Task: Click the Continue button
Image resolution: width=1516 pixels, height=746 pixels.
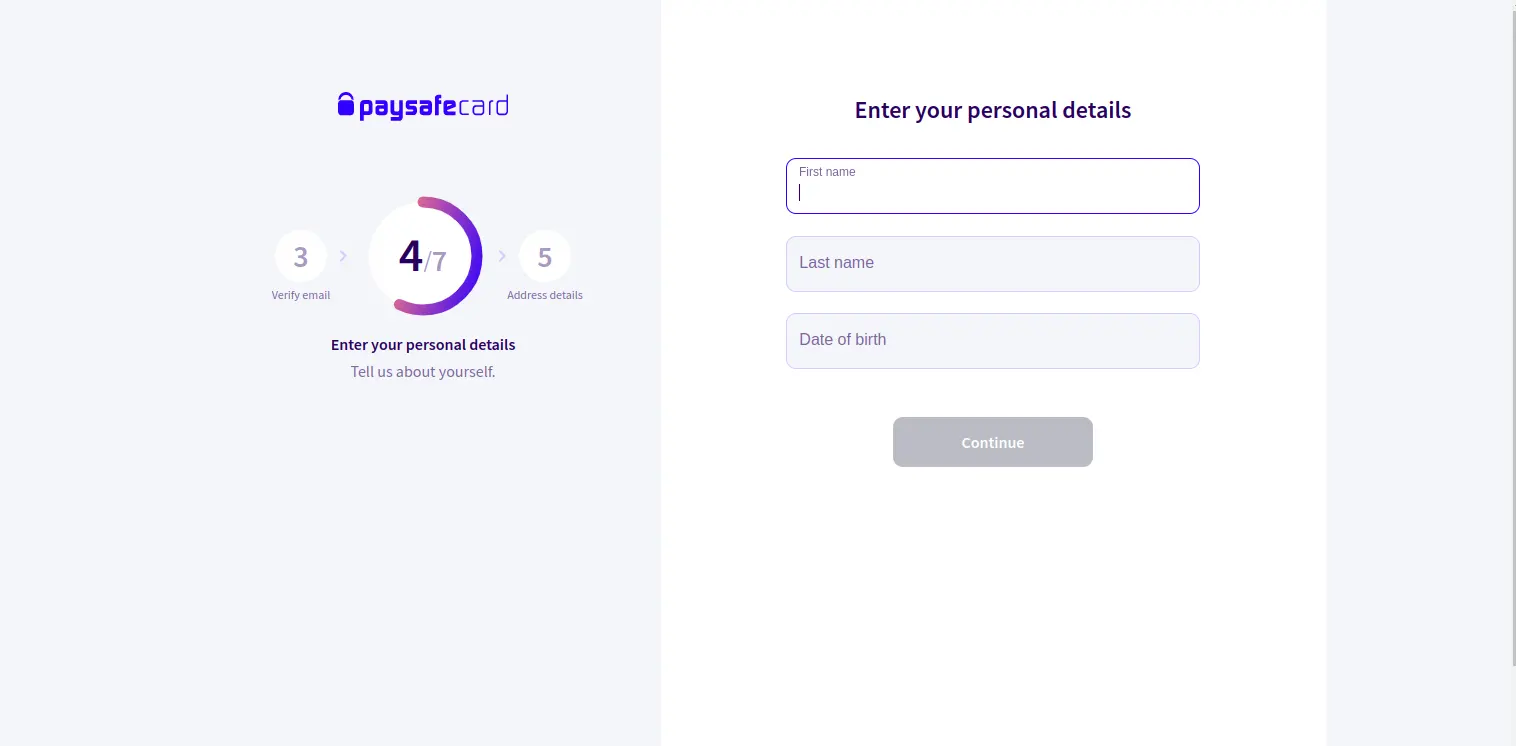Action: coord(993,442)
